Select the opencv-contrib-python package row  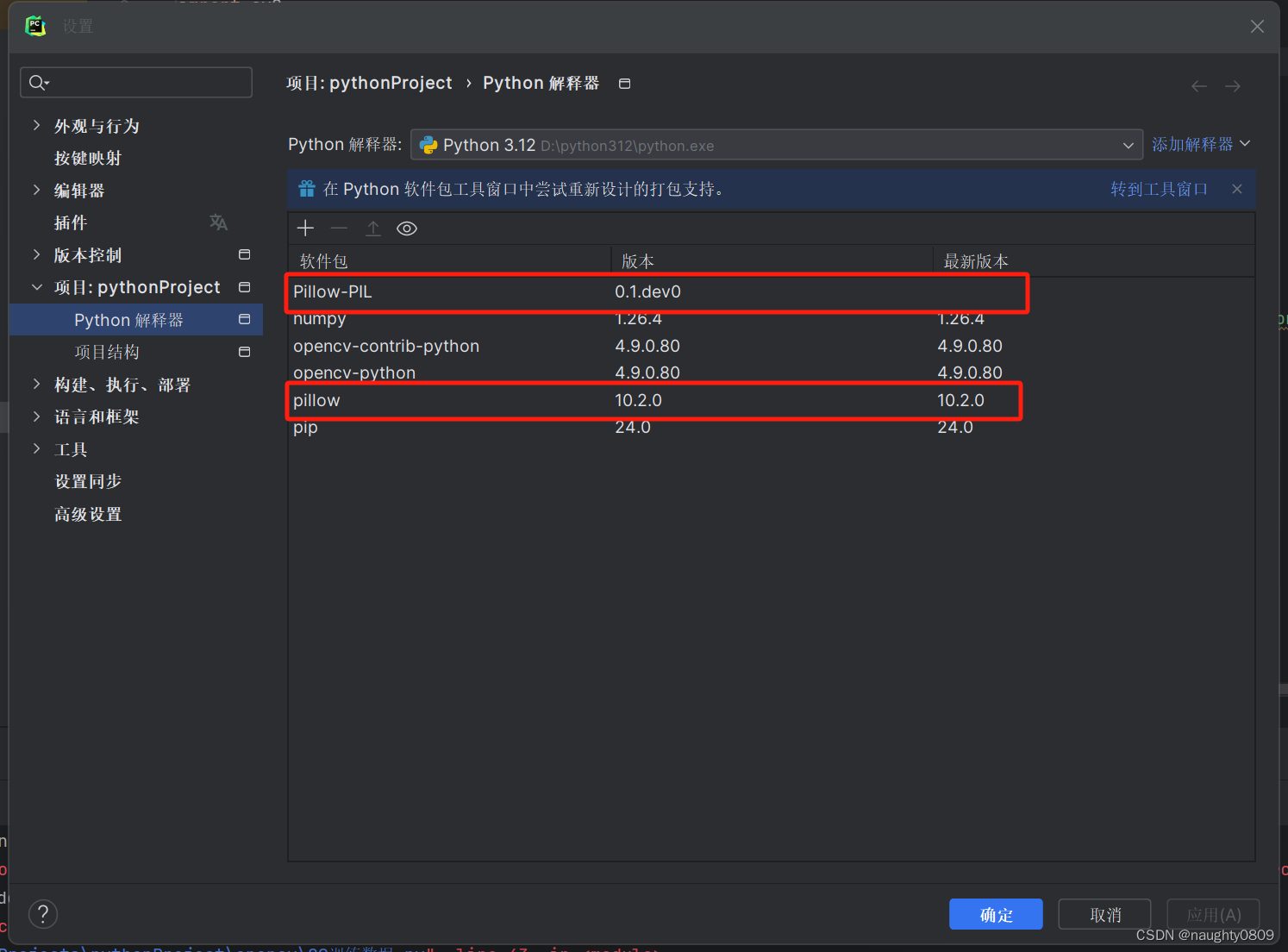pyautogui.click(x=772, y=346)
